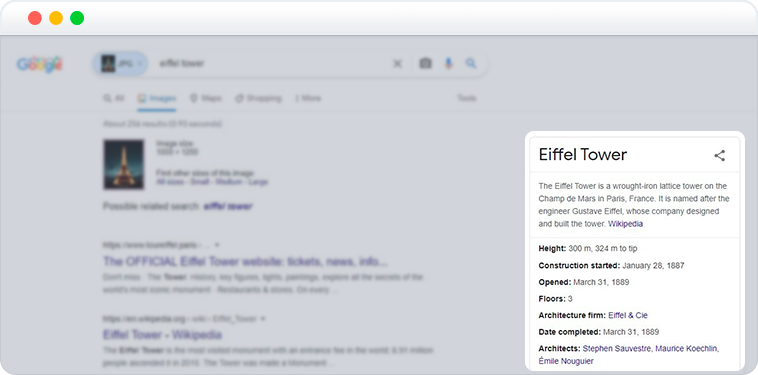Expand the en.wikipedia.org result dropdown arrow

pos(262,319)
